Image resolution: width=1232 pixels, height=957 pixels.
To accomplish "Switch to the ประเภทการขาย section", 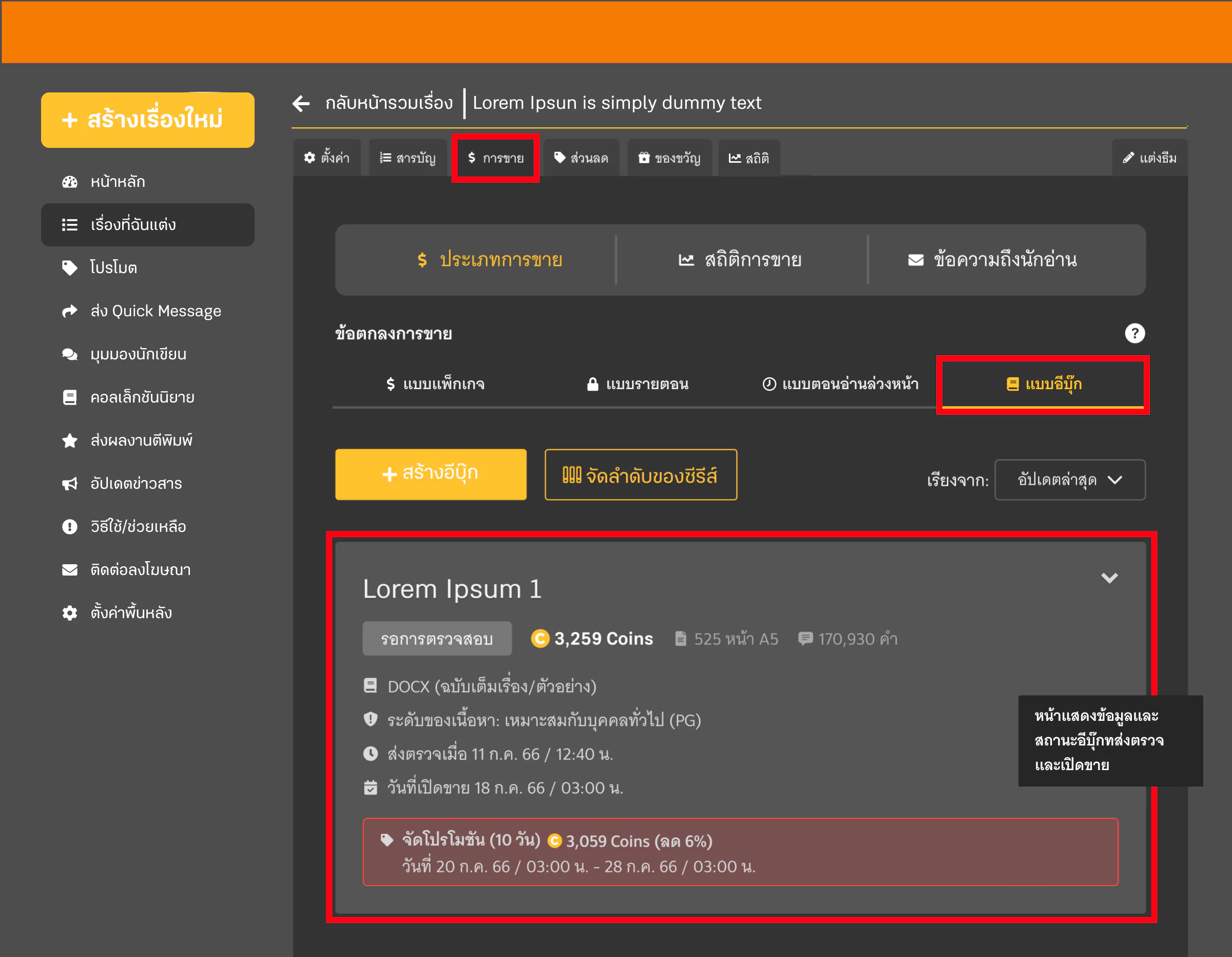I will pyautogui.click(x=489, y=260).
